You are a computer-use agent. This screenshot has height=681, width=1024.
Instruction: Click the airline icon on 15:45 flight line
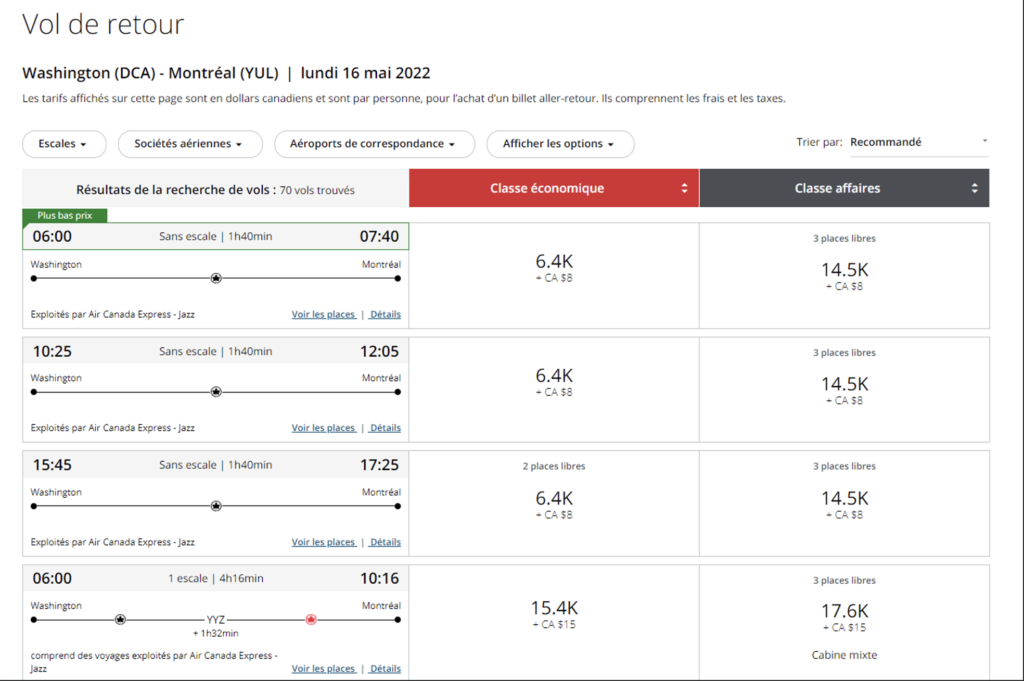216,506
